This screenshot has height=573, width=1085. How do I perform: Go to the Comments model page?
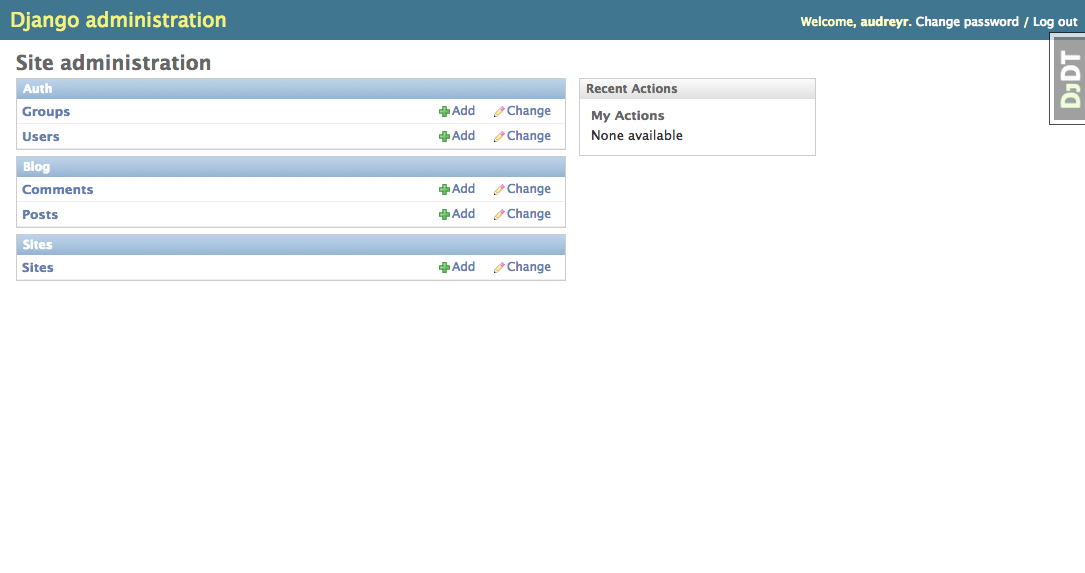click(58, 190)
